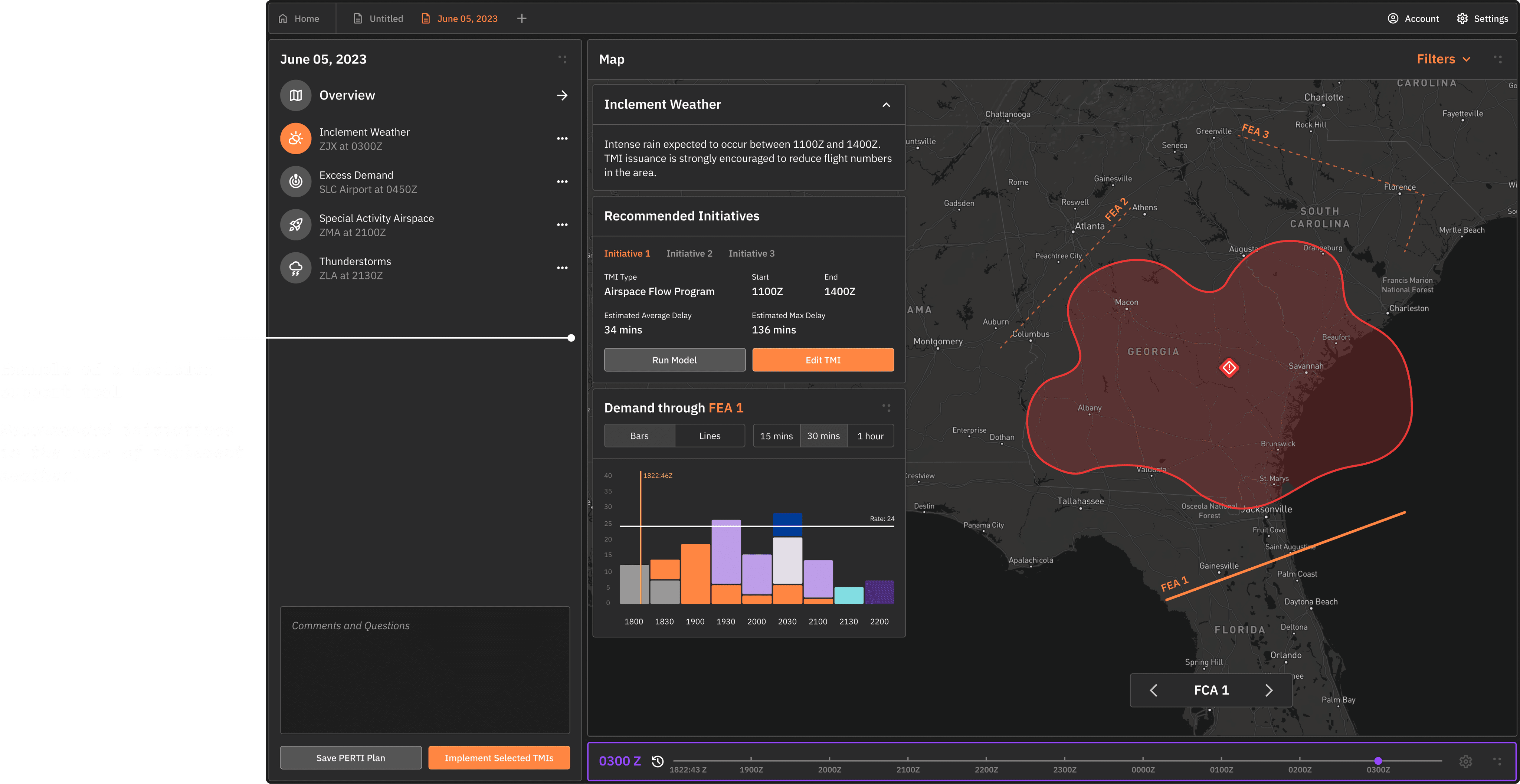The width and height of the screenshot is (1520, 784).
Task: Click Implement Selected TMIs button
Action: pos(499,758)
